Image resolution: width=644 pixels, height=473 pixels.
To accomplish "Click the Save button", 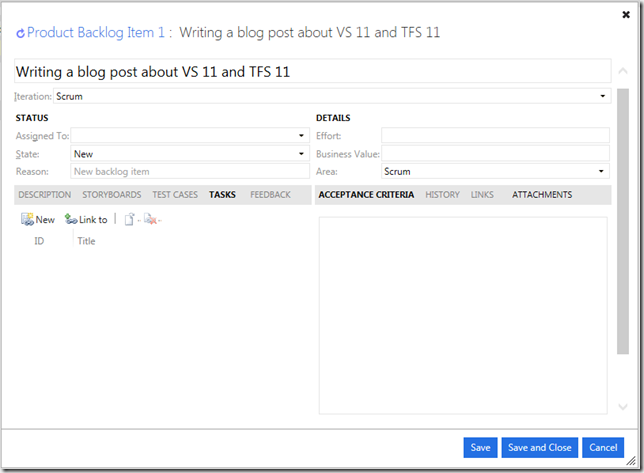I will (x=480, y=448).
